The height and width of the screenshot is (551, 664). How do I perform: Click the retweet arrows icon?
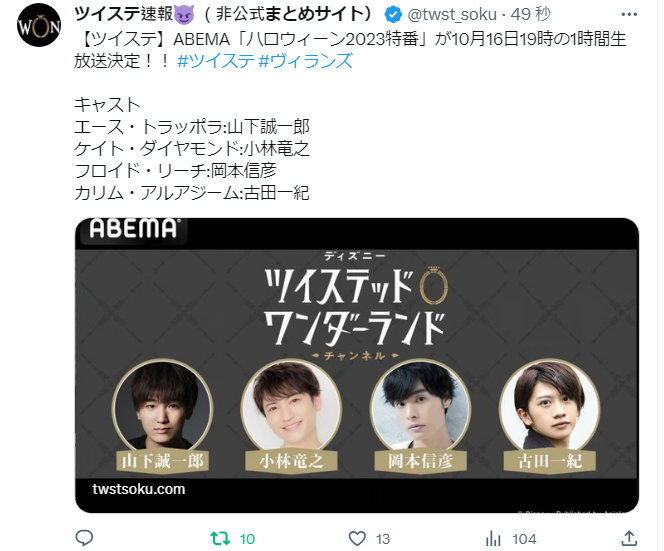pos(221,538)
